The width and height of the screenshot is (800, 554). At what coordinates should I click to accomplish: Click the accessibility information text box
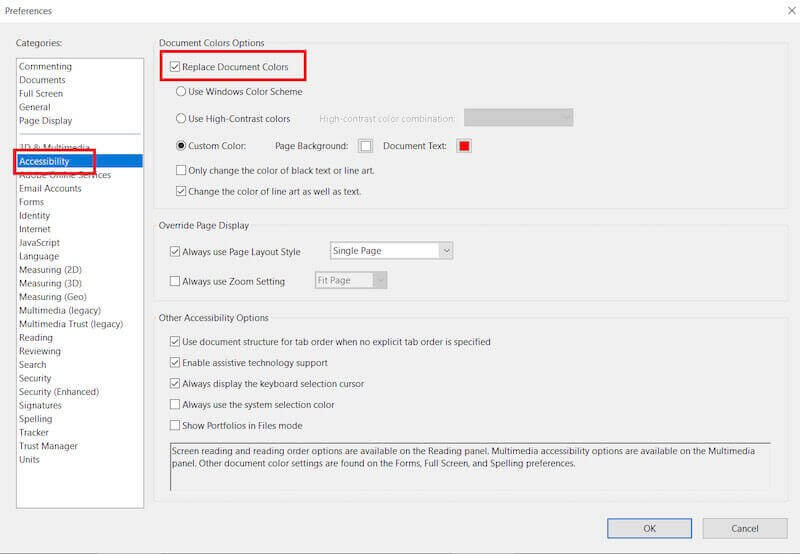tap(470, 467)
